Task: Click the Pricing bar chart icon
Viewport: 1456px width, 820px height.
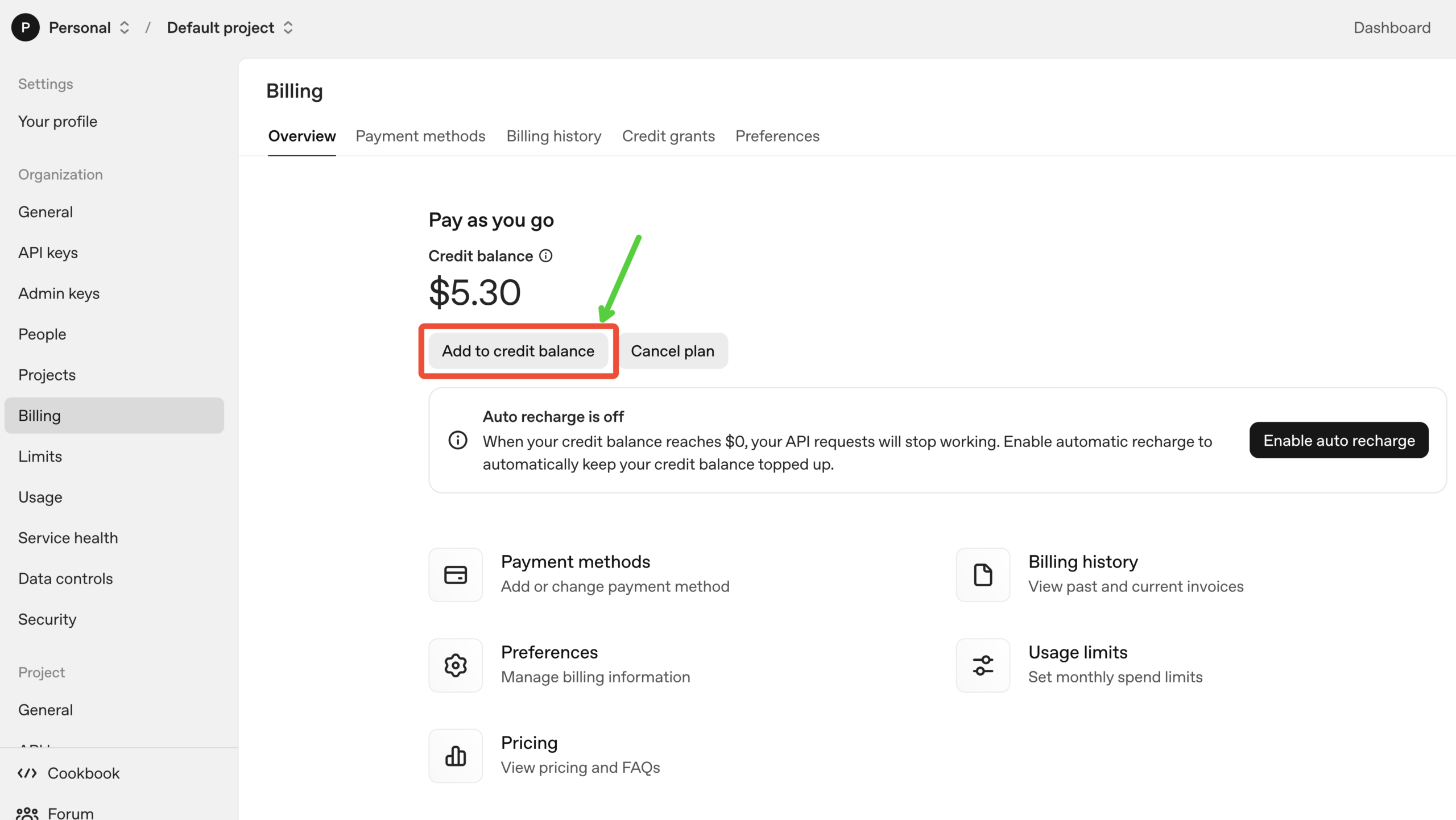Action: tap(455, 756)
